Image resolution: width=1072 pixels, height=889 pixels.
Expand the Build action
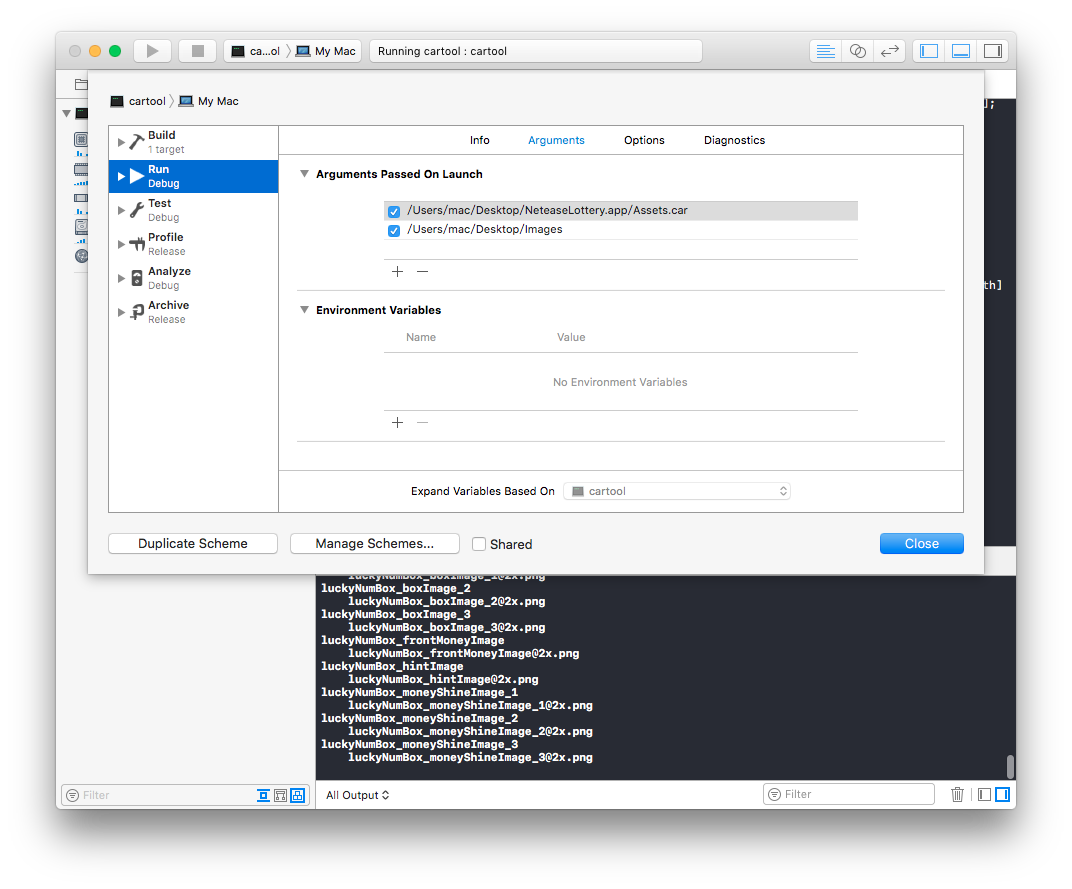[121, 142]
